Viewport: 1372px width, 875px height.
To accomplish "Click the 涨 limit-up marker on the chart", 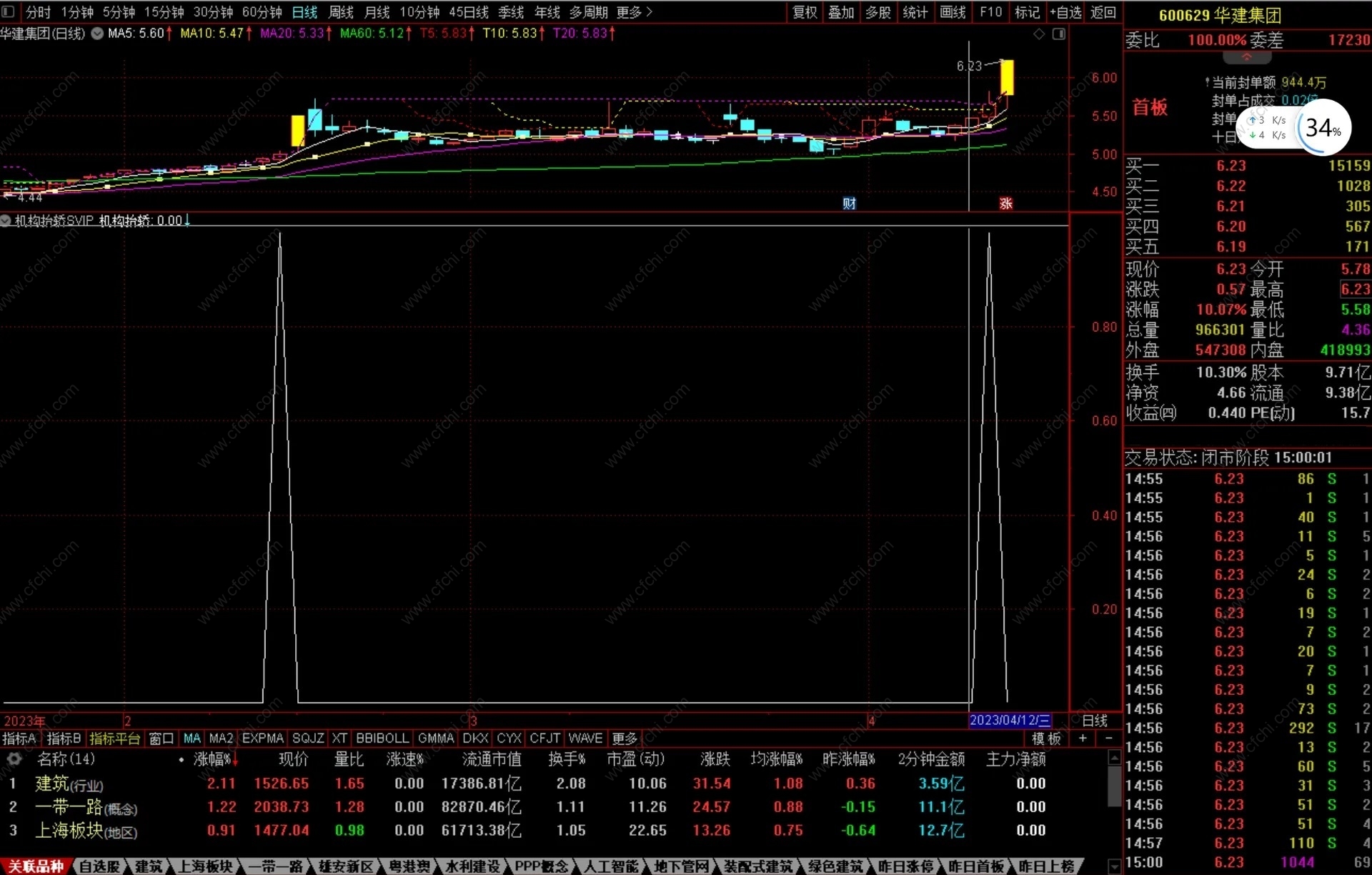I will click(1005, 204).
